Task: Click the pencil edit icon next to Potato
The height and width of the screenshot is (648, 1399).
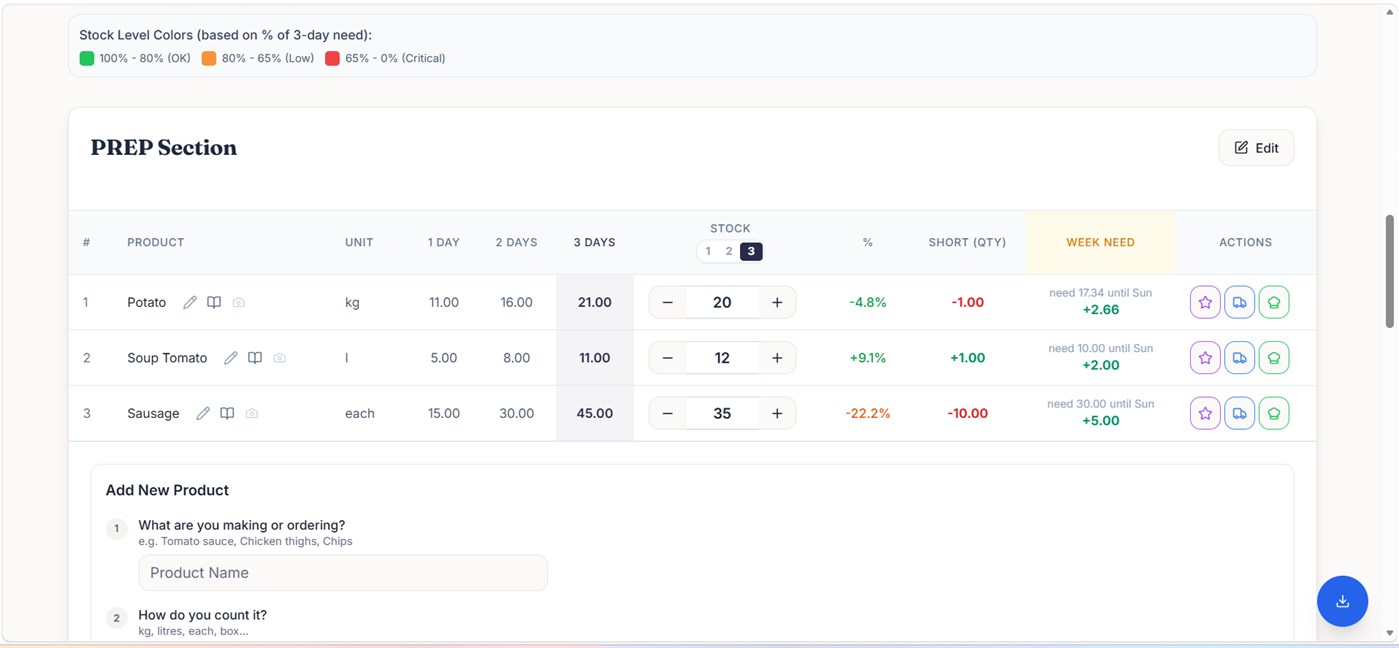Action: click(x=190, y=302)
